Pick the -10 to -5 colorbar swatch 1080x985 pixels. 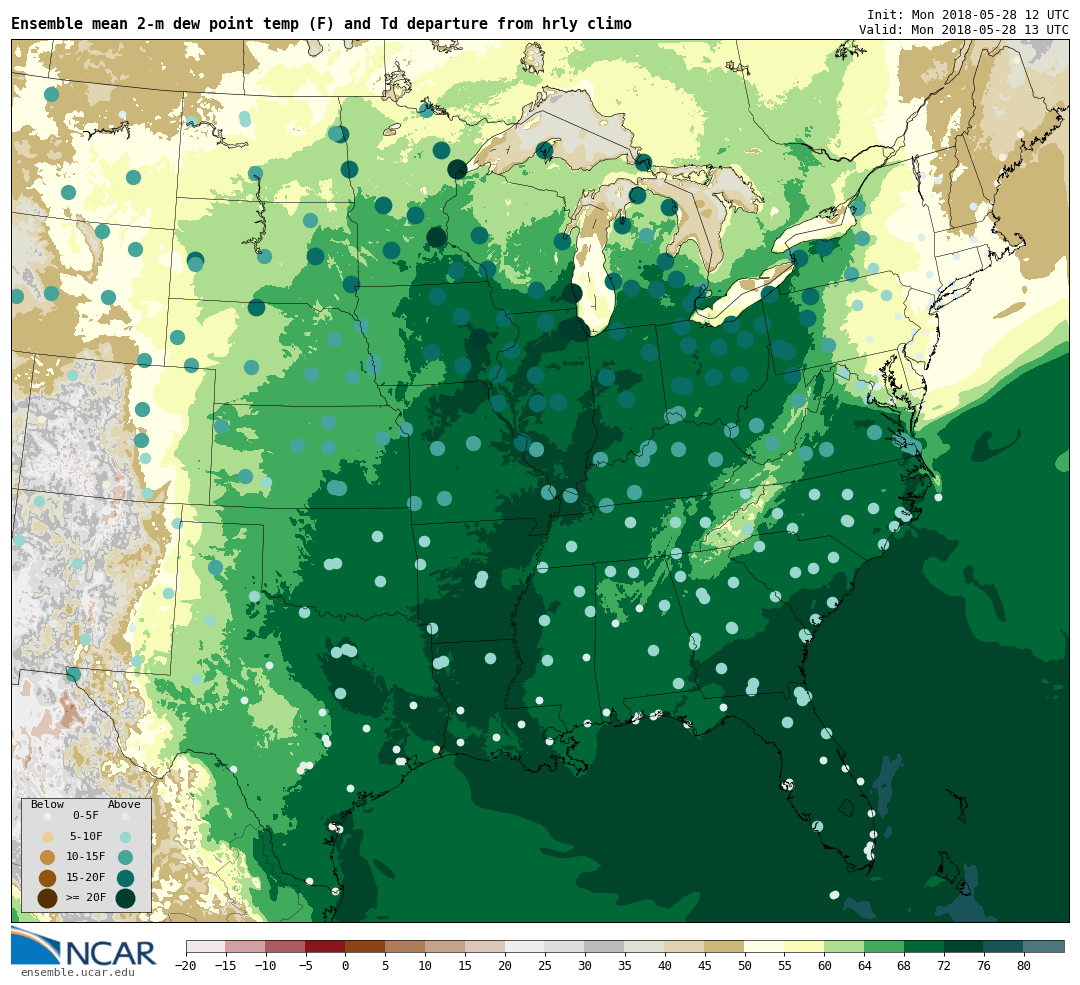click(285, 946)
